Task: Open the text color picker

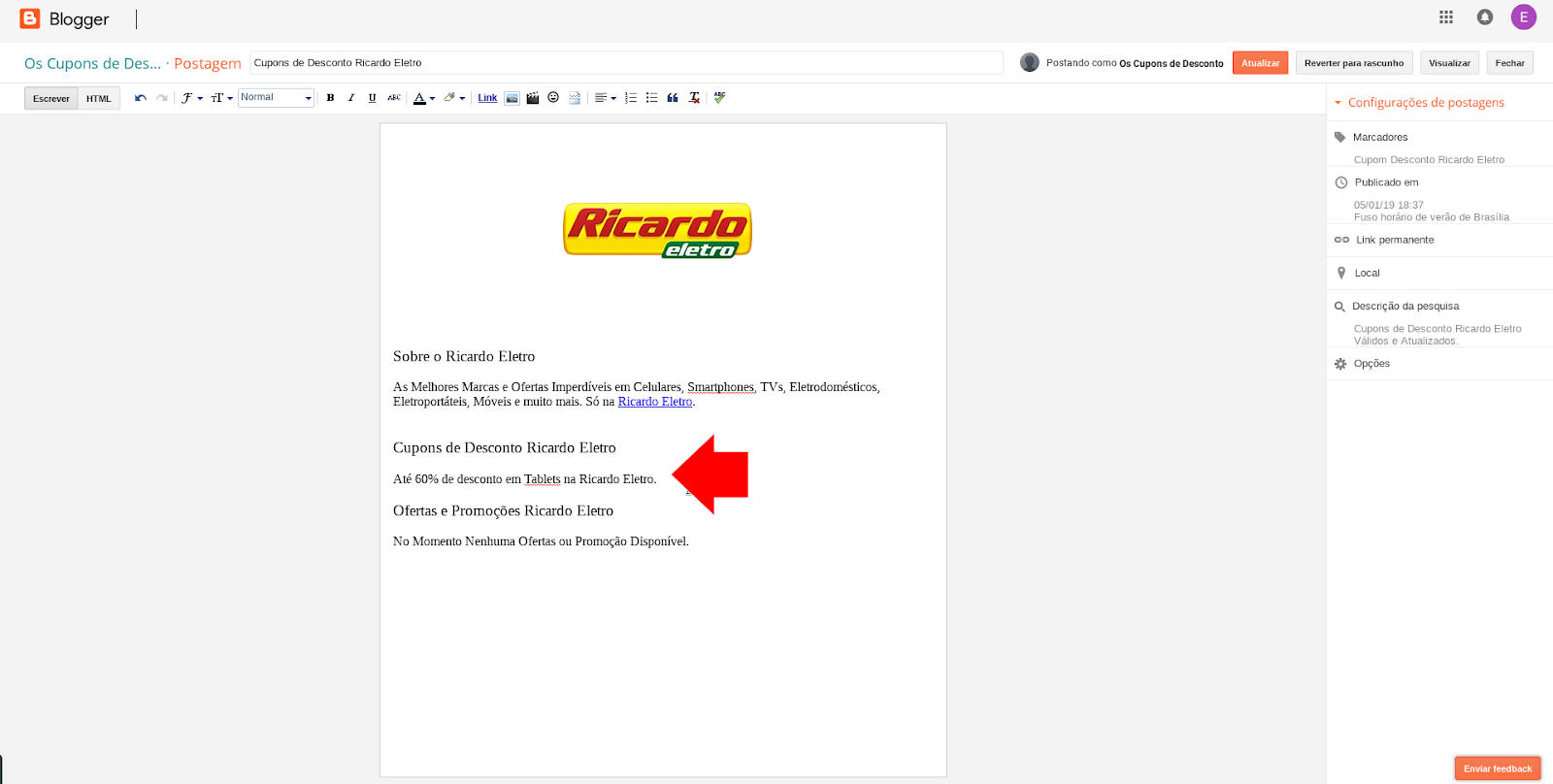Action: click(424, 98)
